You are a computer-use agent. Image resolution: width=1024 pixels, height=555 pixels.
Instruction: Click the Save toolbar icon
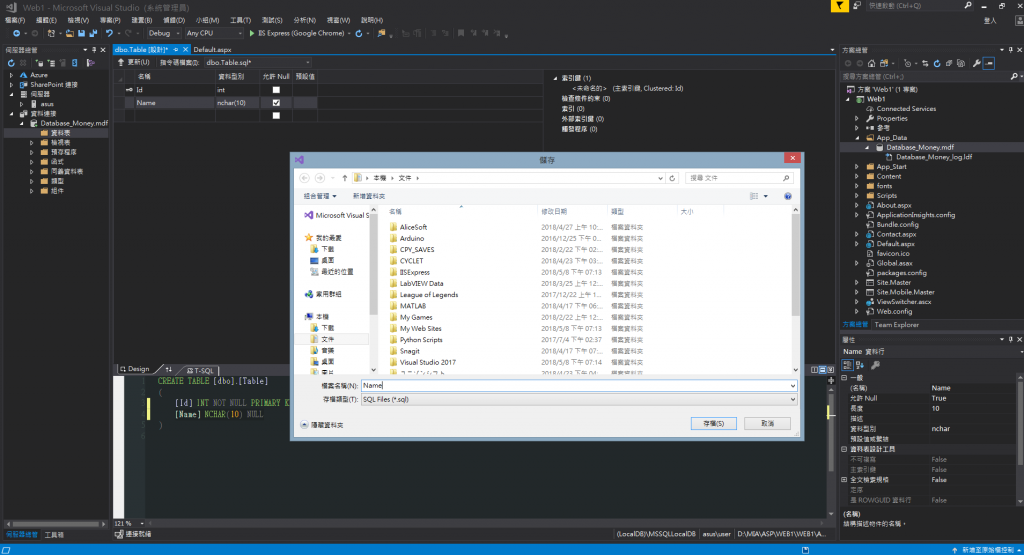[81, 33]
